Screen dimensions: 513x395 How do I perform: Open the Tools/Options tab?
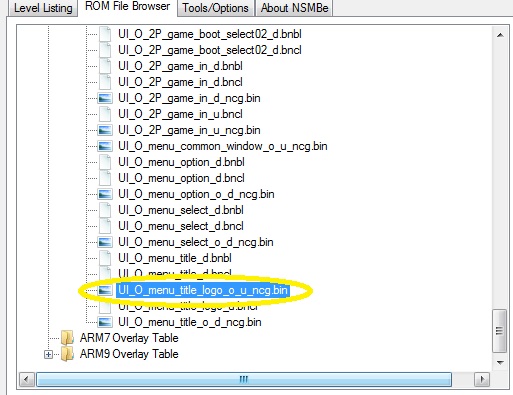pos(215,8)
